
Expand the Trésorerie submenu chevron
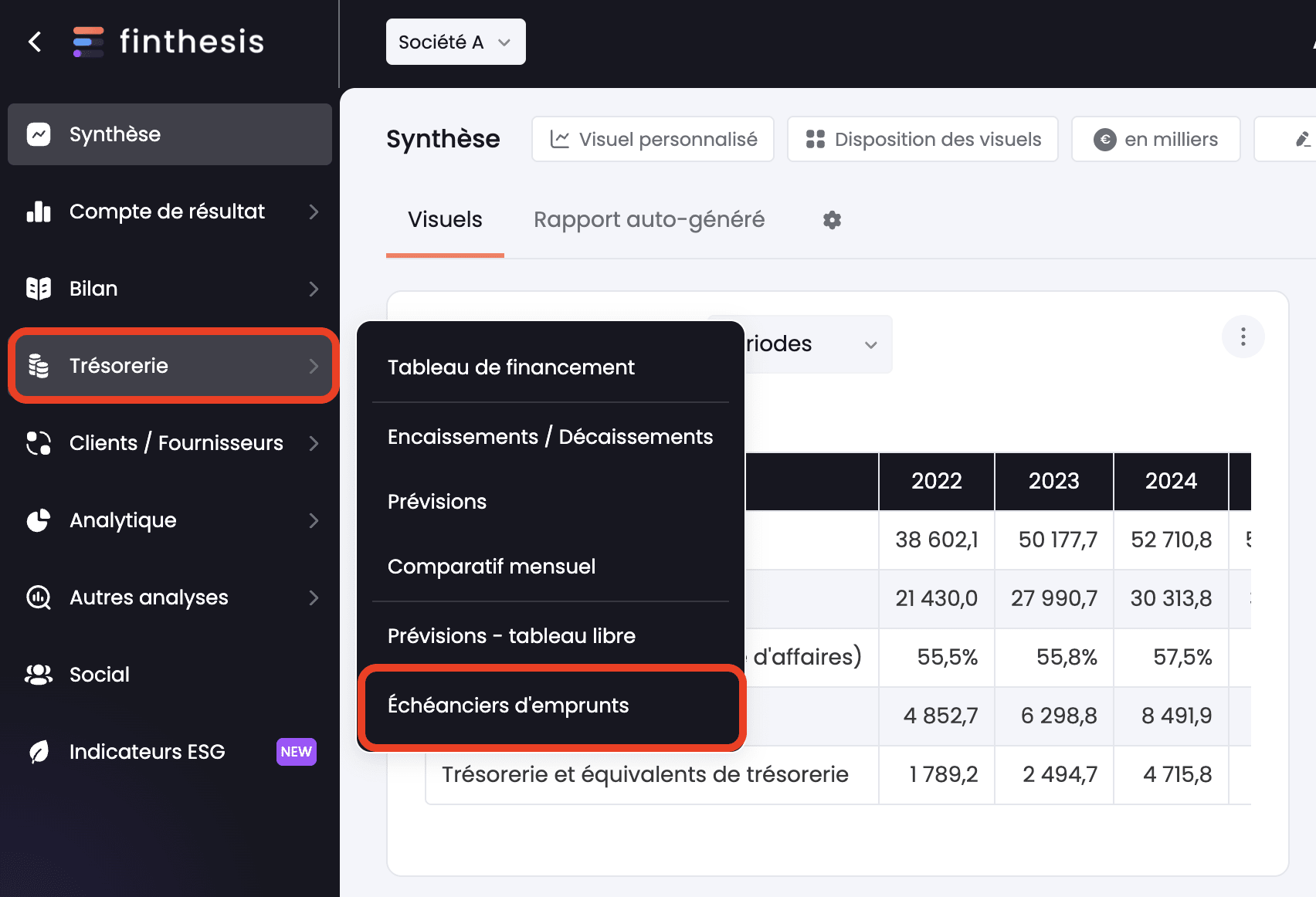point(314,366)
